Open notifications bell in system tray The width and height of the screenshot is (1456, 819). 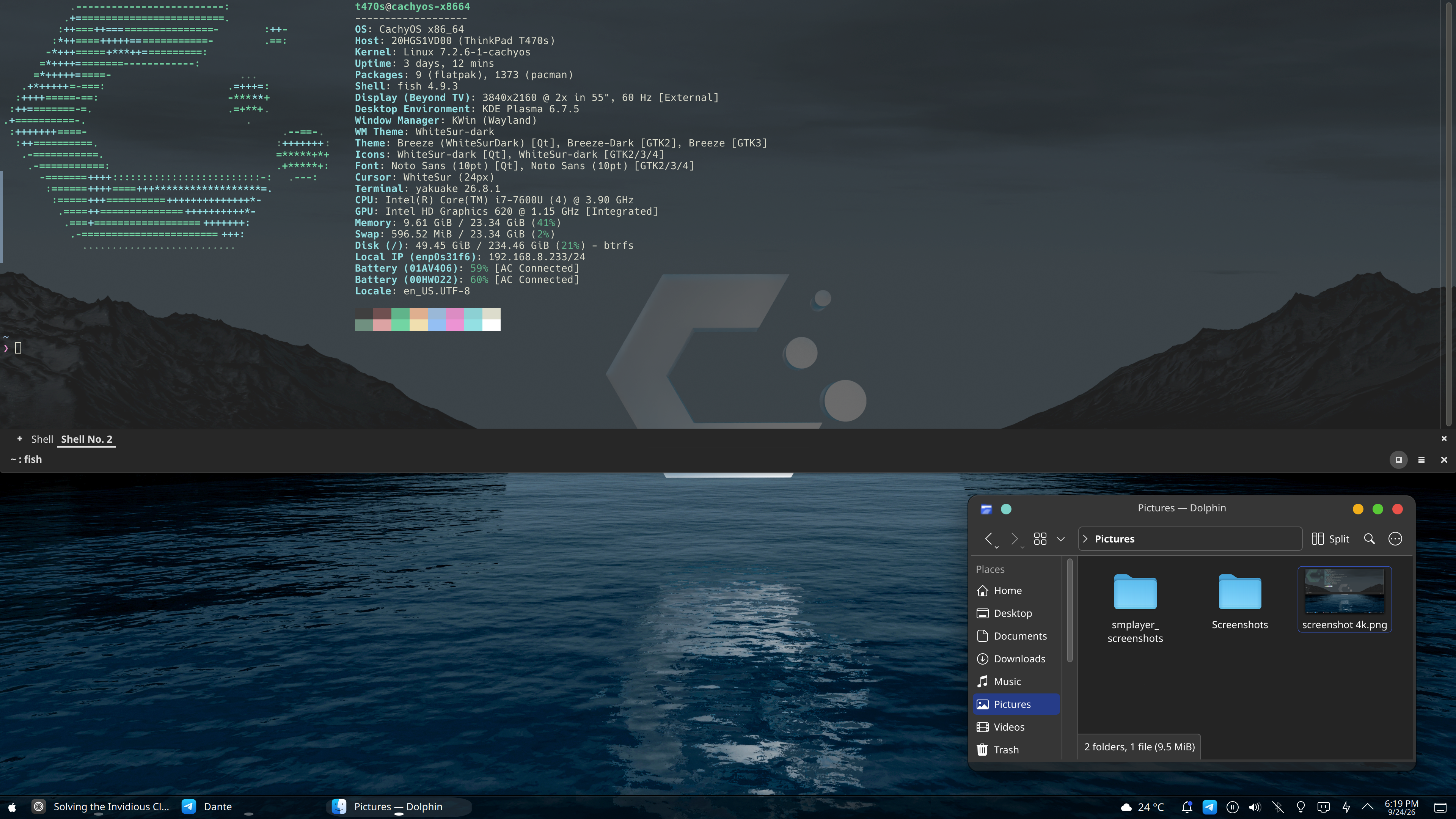click(1187, 807)
